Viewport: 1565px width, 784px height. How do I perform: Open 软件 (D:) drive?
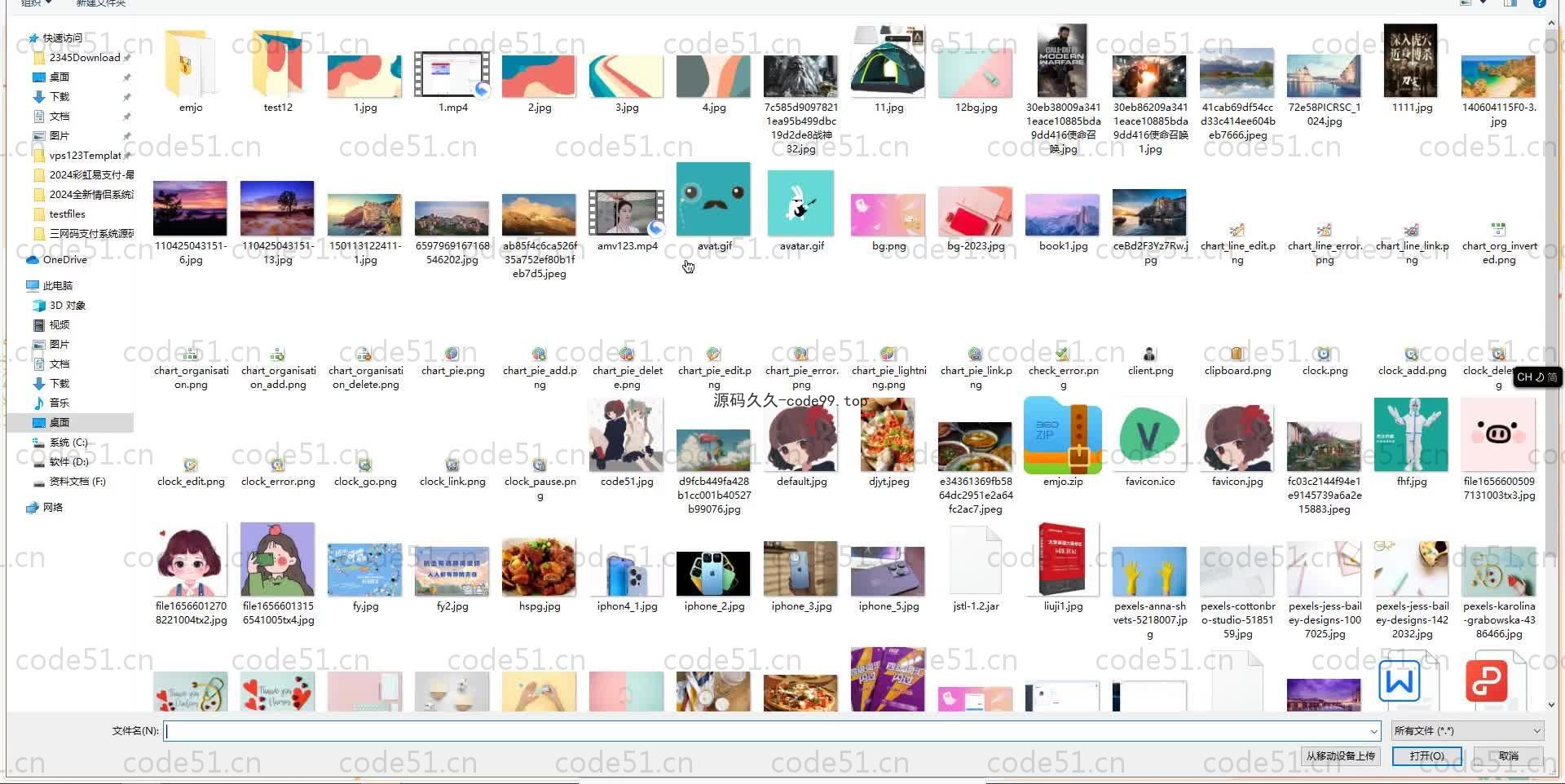pos(68,462)
